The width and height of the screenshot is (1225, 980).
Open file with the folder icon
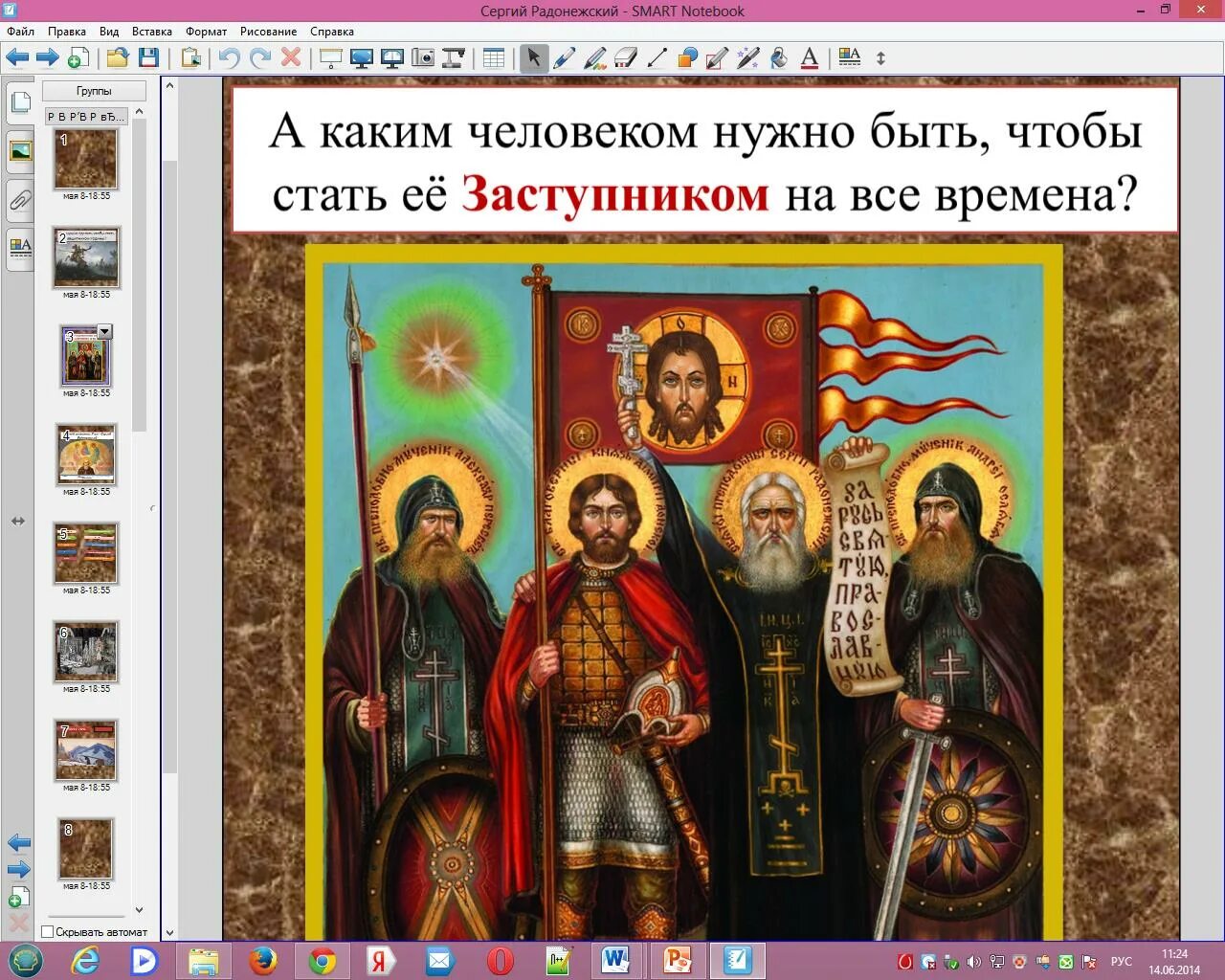tap(118, 58)
